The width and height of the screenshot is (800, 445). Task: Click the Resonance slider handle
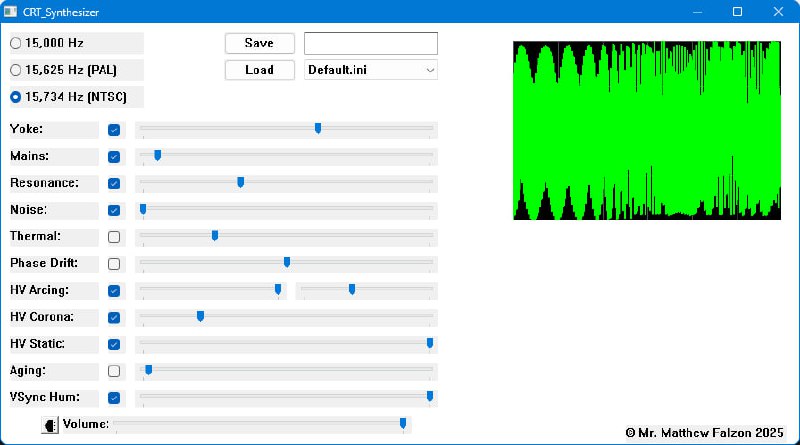tap(241, 182)
